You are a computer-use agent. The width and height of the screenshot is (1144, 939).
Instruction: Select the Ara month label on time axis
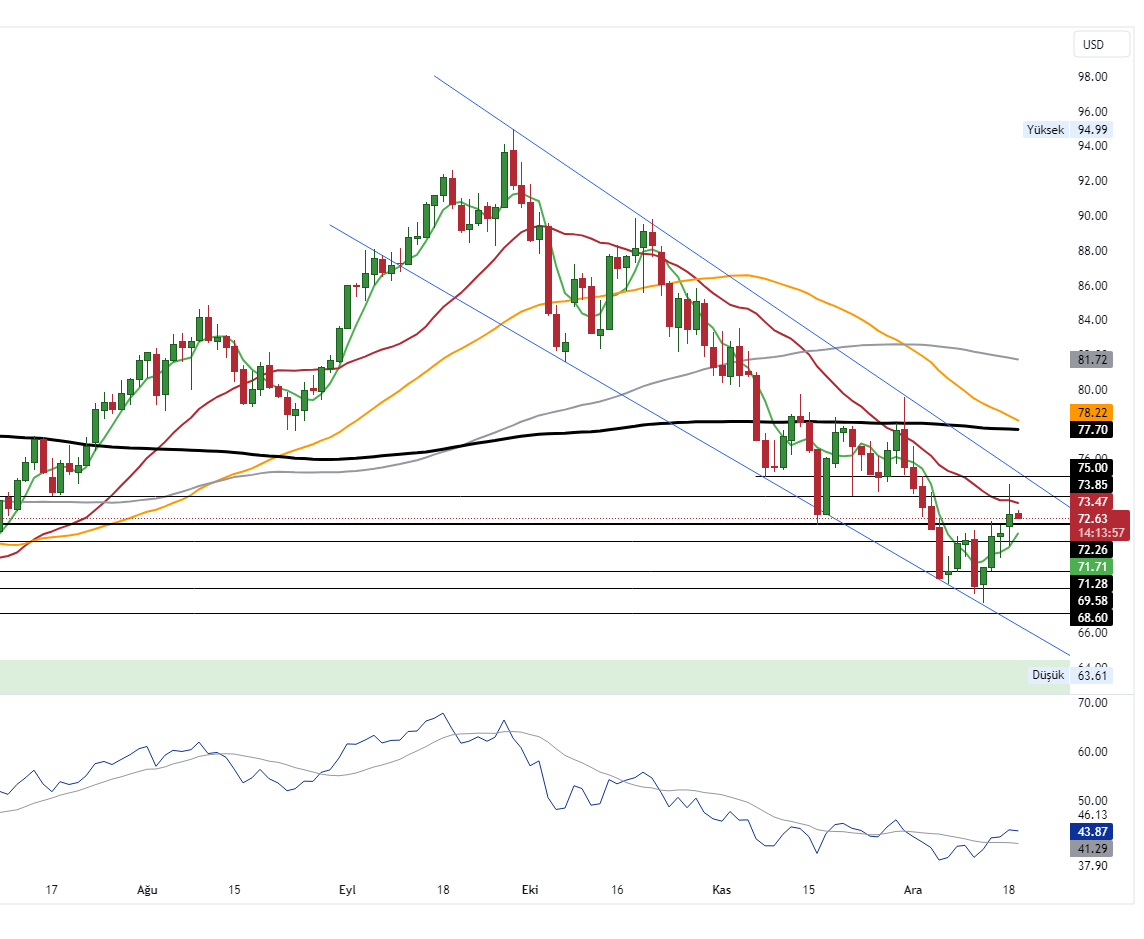point(912,889)
